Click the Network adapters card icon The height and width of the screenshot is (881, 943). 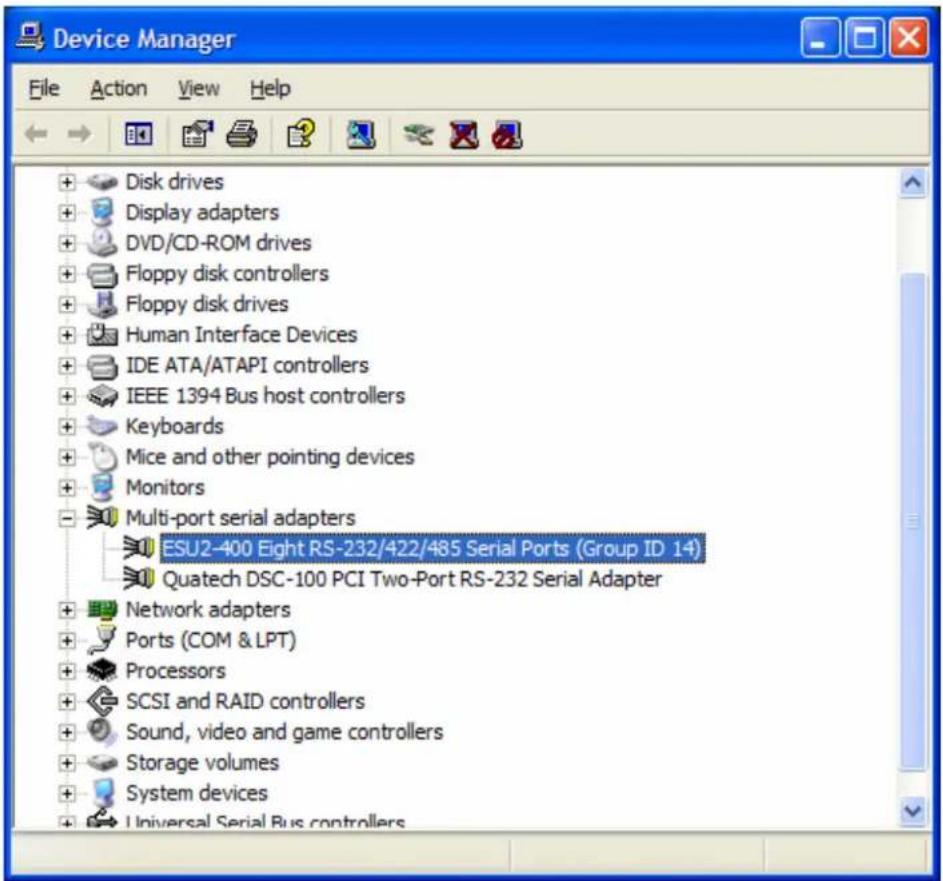pos(102,610)
